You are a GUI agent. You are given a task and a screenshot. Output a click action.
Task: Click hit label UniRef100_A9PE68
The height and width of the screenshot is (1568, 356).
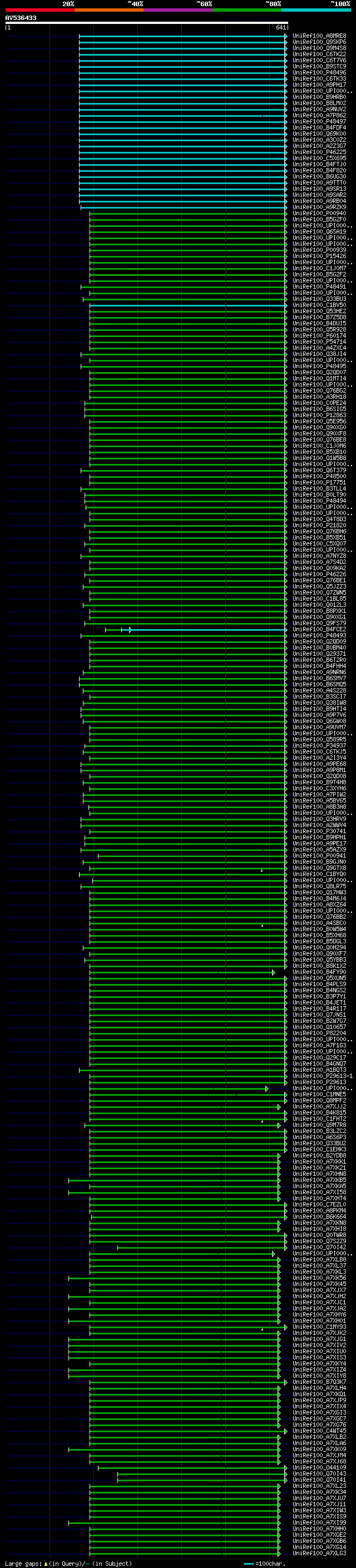(x=319, y=764)
